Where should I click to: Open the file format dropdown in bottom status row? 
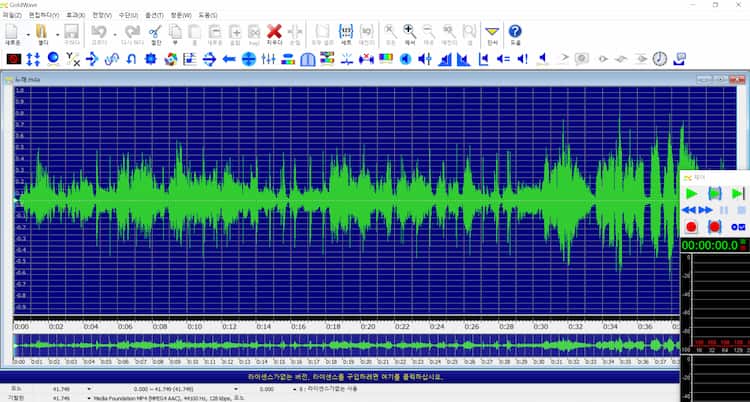point(88,398)
